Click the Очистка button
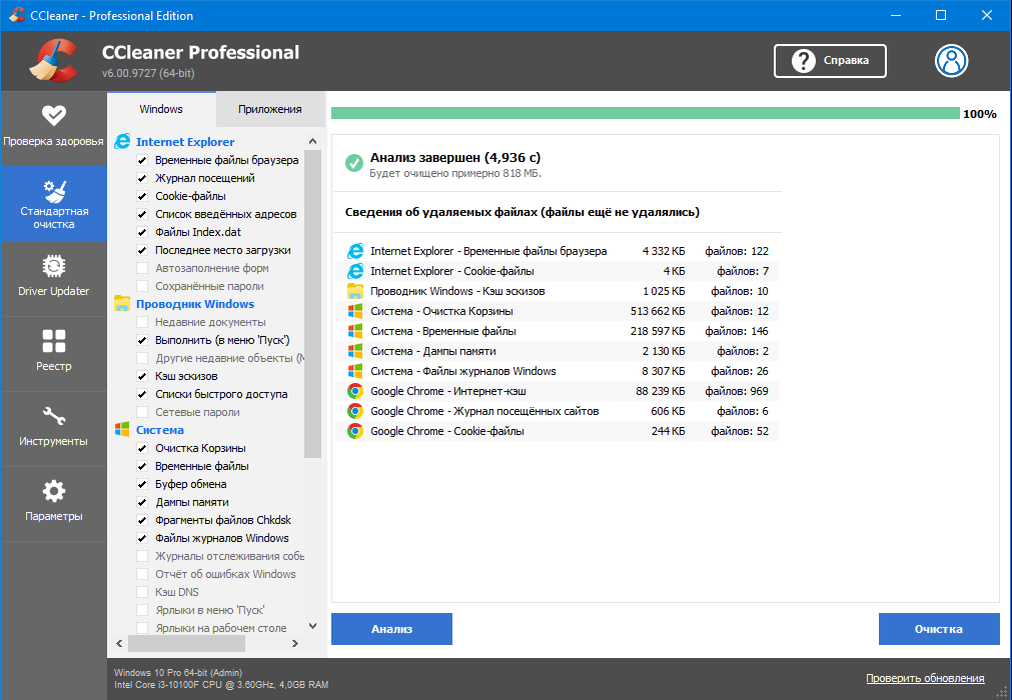The height and width of the screenshot is (700, 1012). [x=939, y=629]
